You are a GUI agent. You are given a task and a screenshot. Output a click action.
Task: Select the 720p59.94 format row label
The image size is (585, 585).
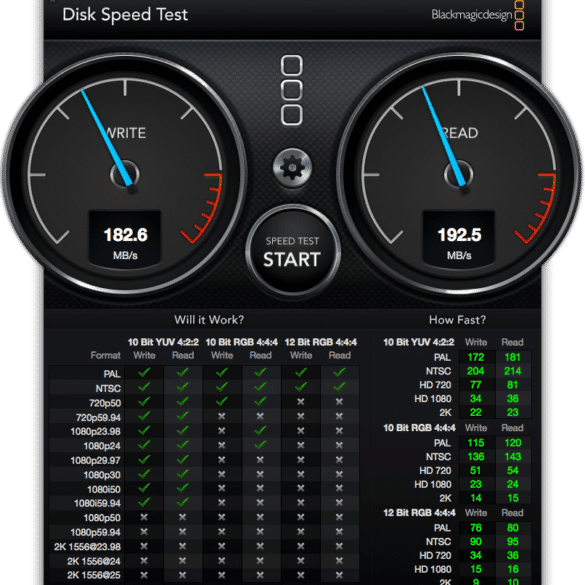pos(98,417)
